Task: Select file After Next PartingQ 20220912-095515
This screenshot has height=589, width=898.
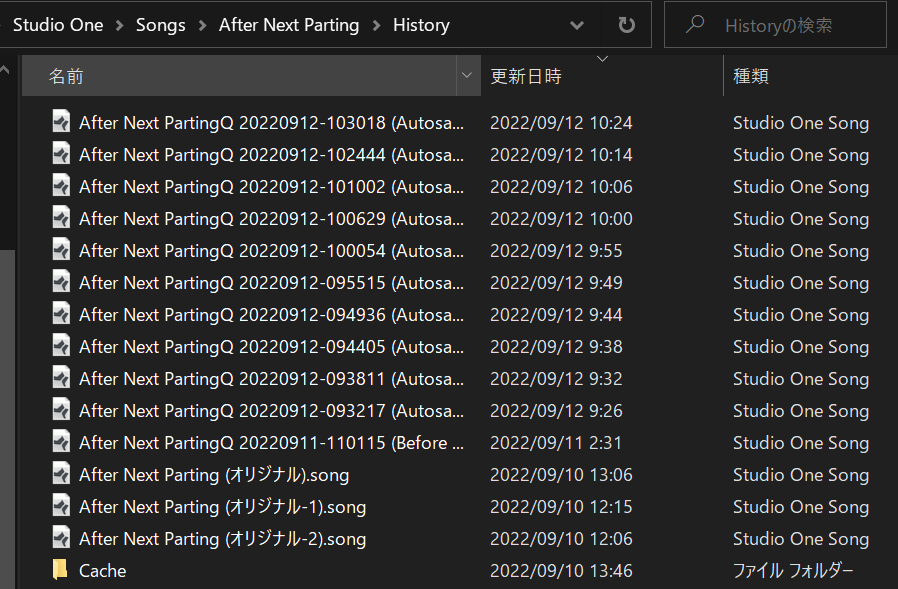Action: tap(271, 283)
